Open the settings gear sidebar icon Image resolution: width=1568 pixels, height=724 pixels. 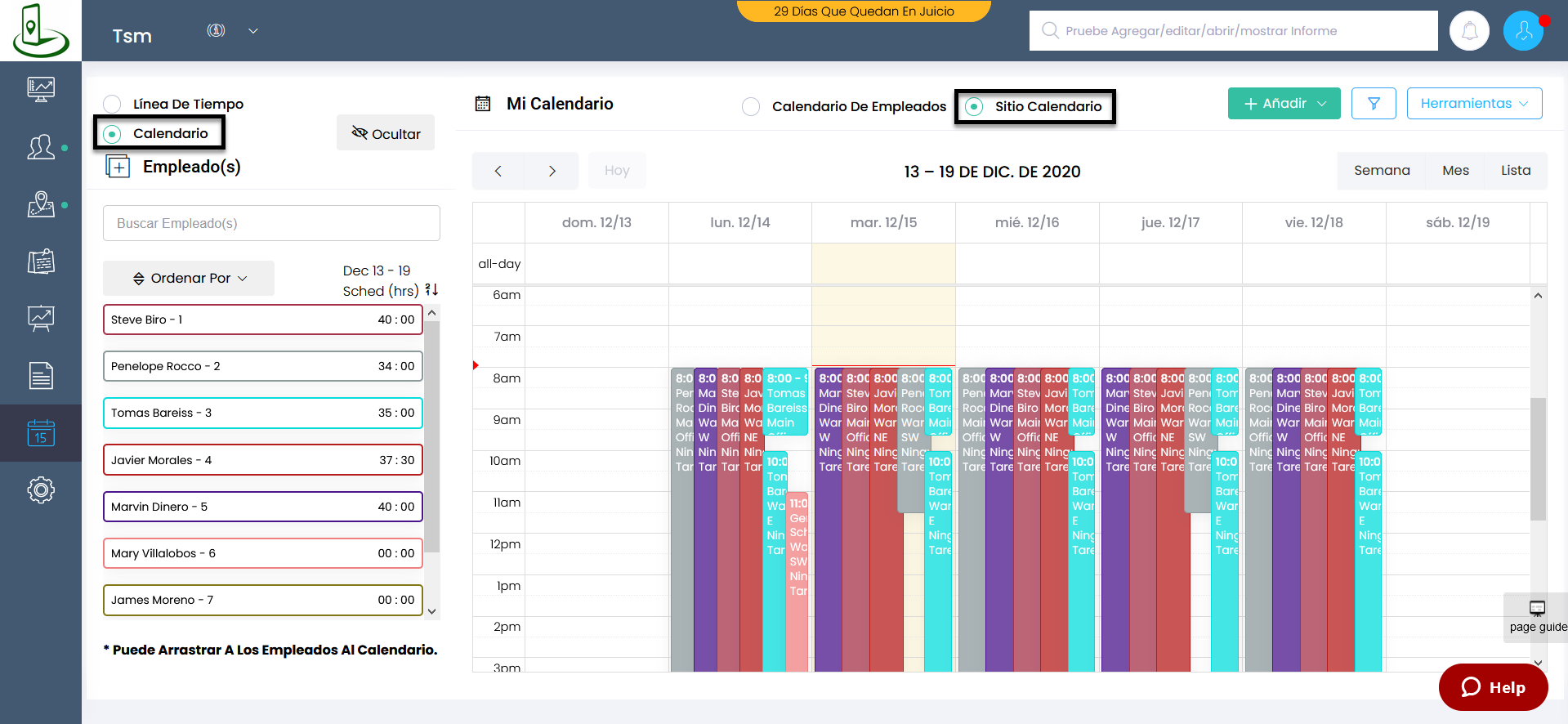[x=41, y=489]
